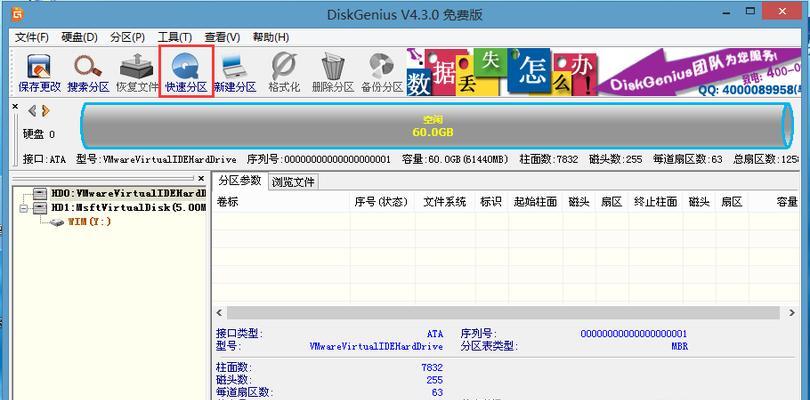This screenshot has width=810, height=400.
Task: Click the WIN(Y:) drive icon
Action: pos(57,222)
